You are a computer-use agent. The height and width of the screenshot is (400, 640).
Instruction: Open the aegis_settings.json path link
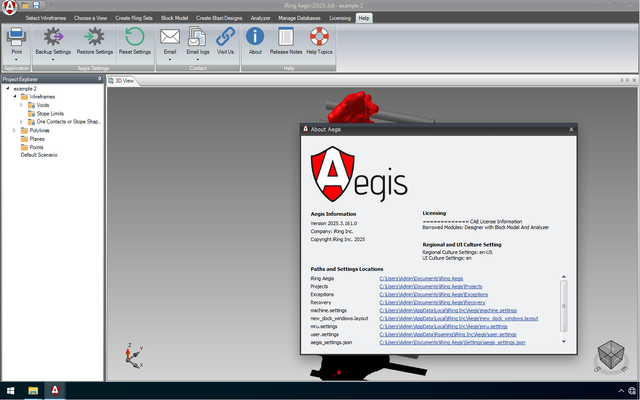[x=452, y=342]
